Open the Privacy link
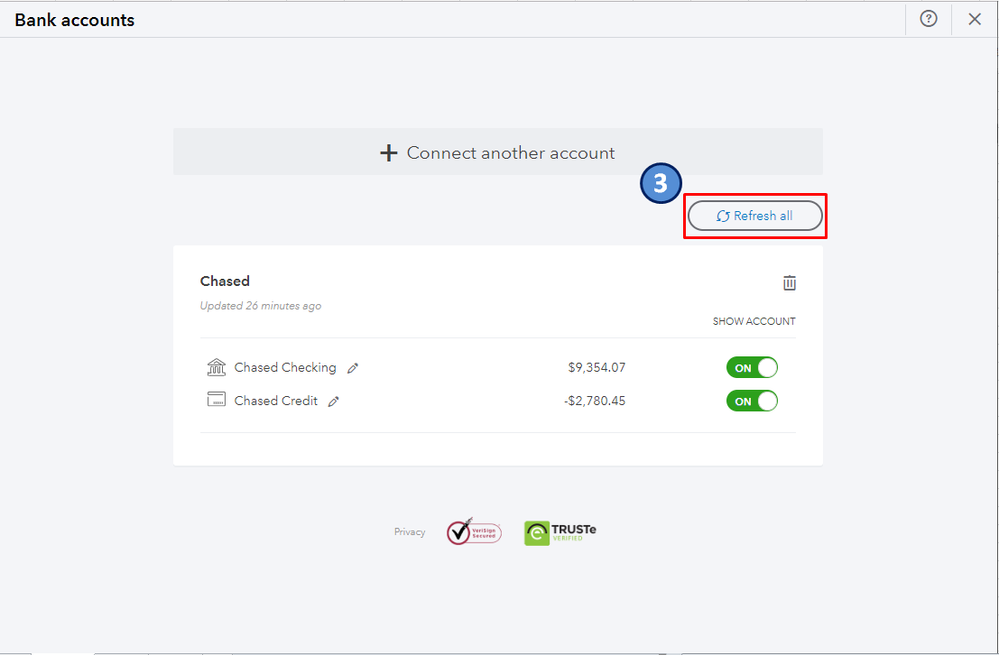999x655 pixels. [410, 531]
